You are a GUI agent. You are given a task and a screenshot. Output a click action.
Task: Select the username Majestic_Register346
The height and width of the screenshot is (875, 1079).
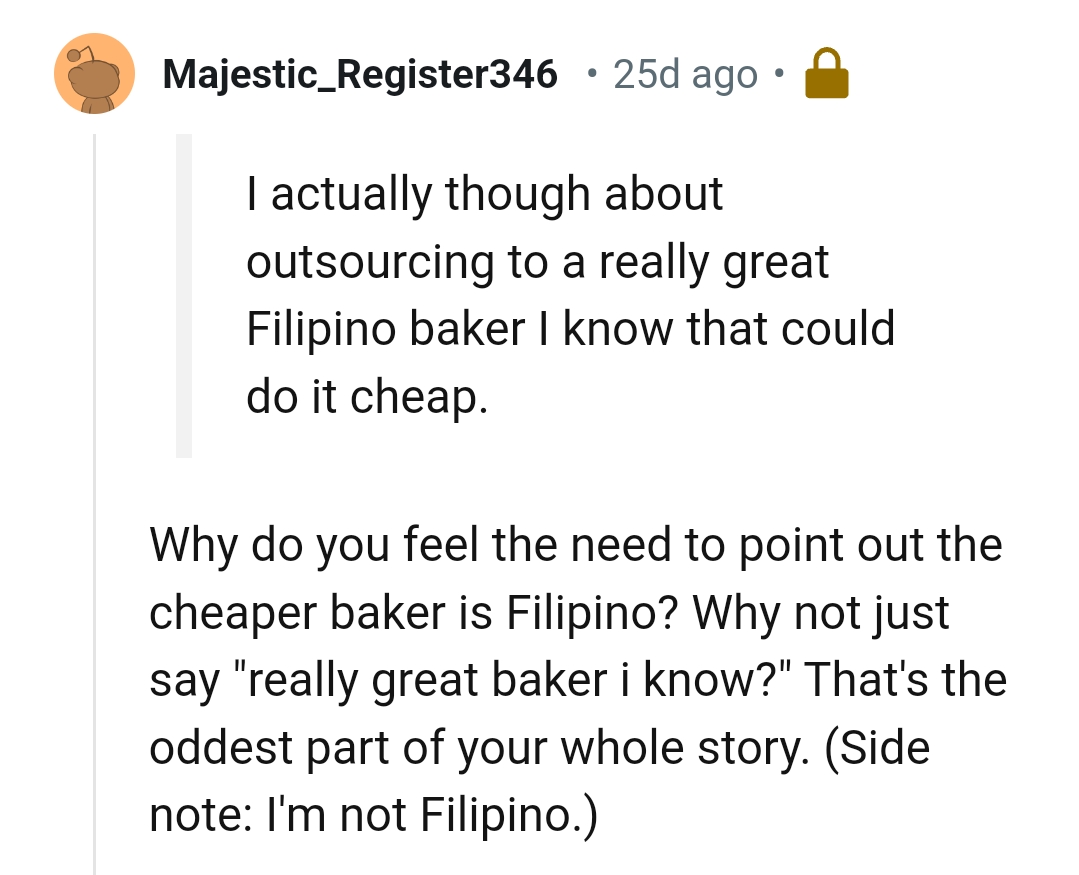pos(360,72)
